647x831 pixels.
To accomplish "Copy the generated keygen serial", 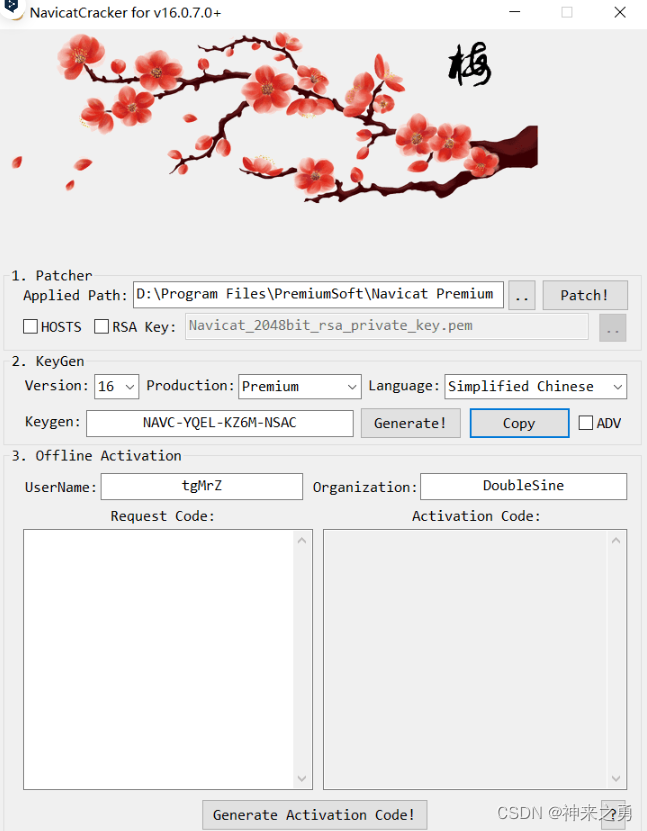I will click(x=519, y=423).
